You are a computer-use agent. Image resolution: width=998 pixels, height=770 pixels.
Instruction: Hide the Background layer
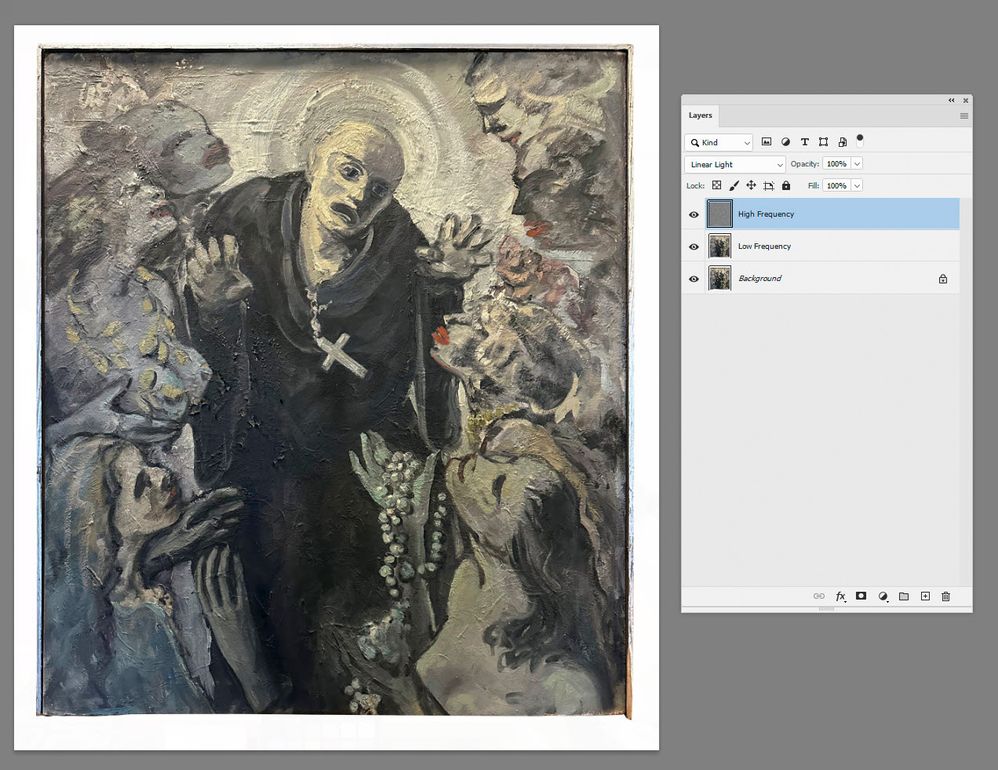[694, 279]
